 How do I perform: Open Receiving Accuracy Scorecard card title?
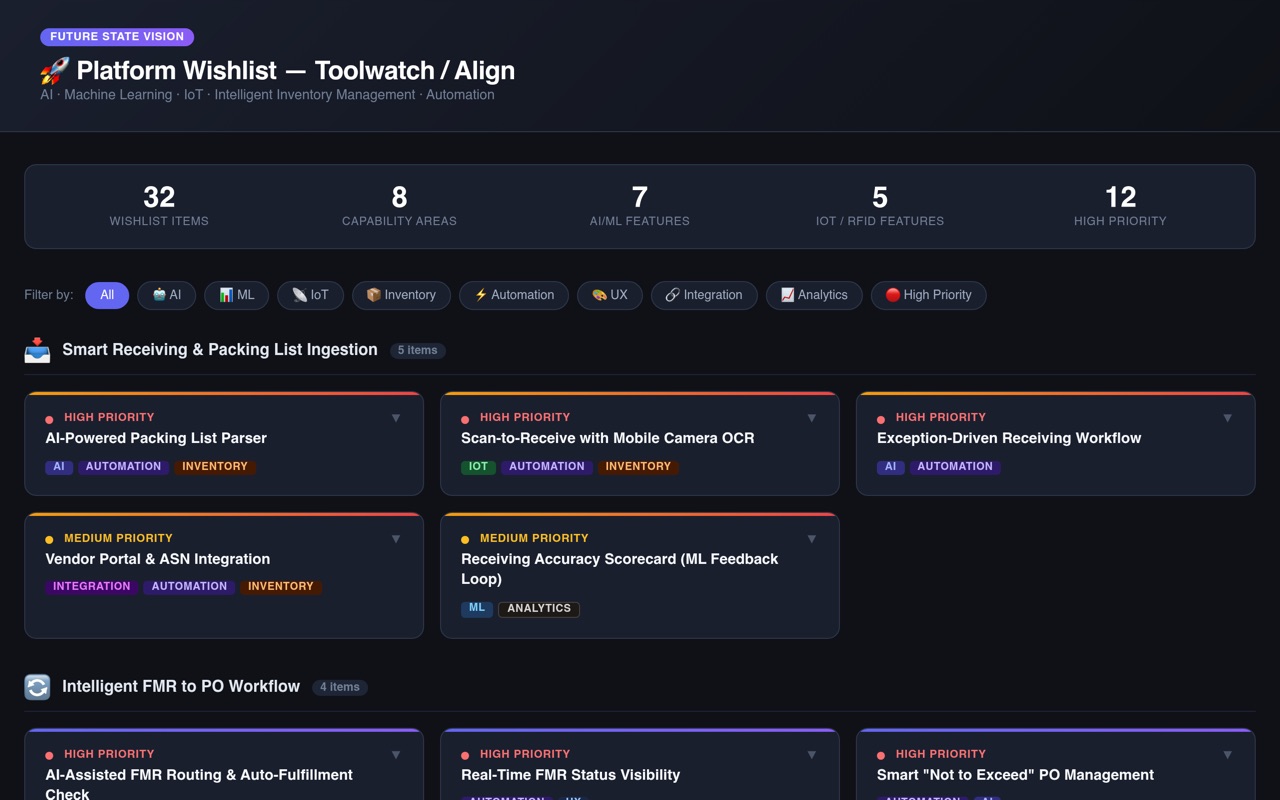[620, 569]
